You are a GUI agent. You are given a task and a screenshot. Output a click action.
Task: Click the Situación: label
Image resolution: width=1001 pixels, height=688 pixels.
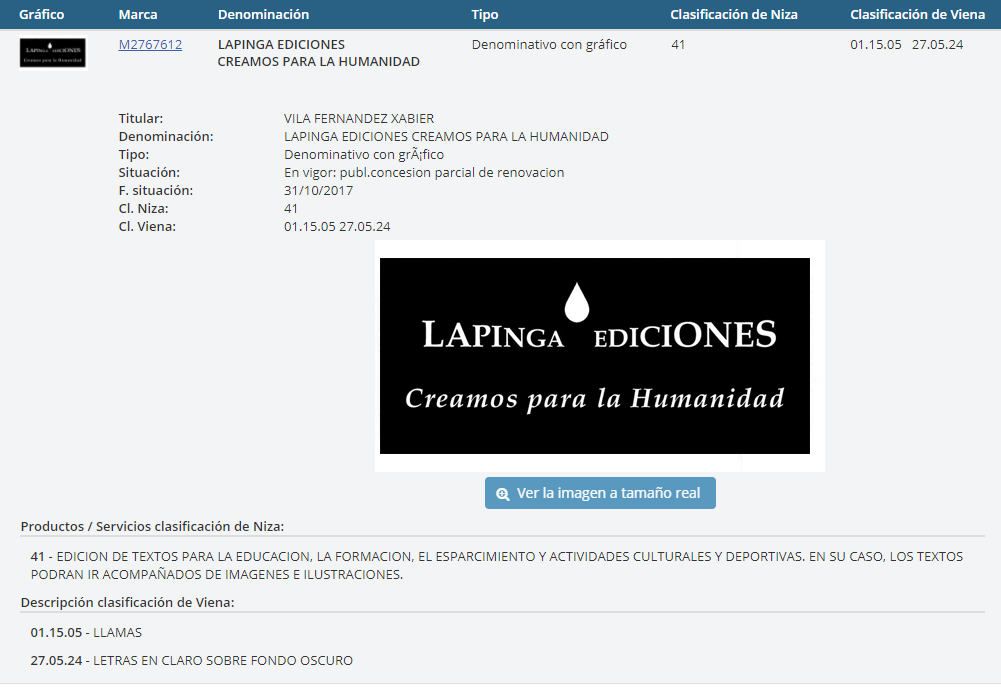pos(149,172)
